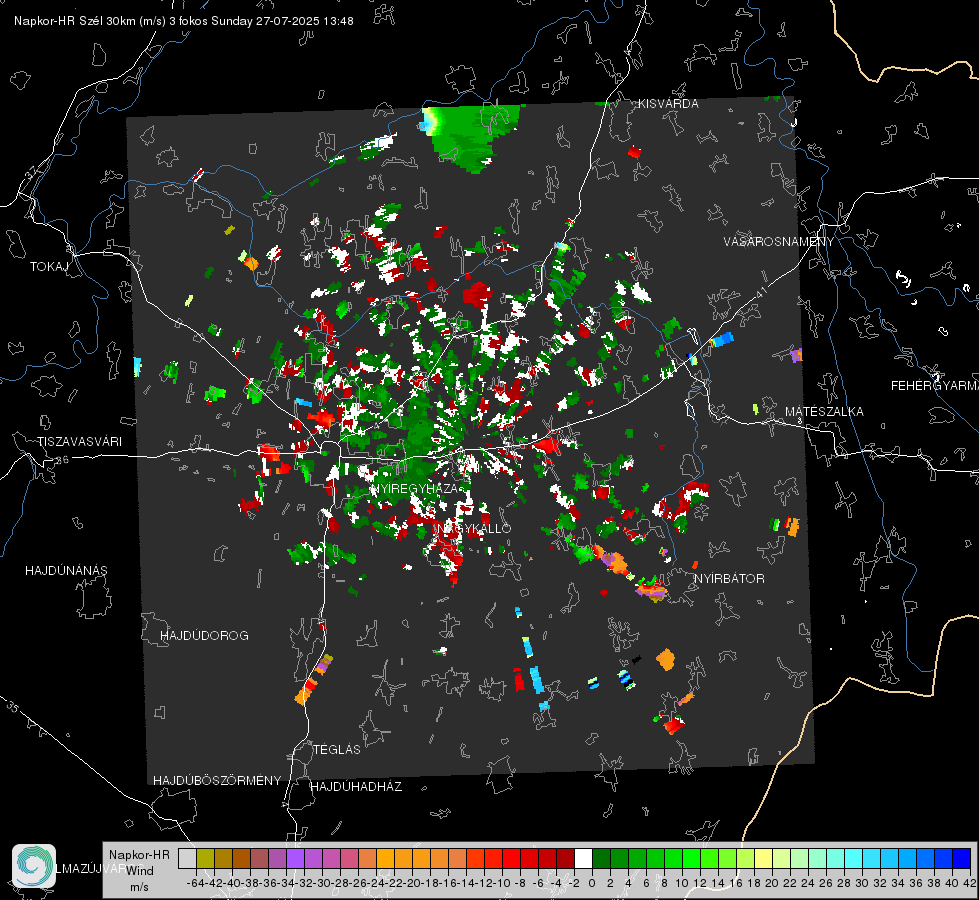Click the TISZAVASVÁRI city label
Screen dimensions: 979x900
coord(79,442)
